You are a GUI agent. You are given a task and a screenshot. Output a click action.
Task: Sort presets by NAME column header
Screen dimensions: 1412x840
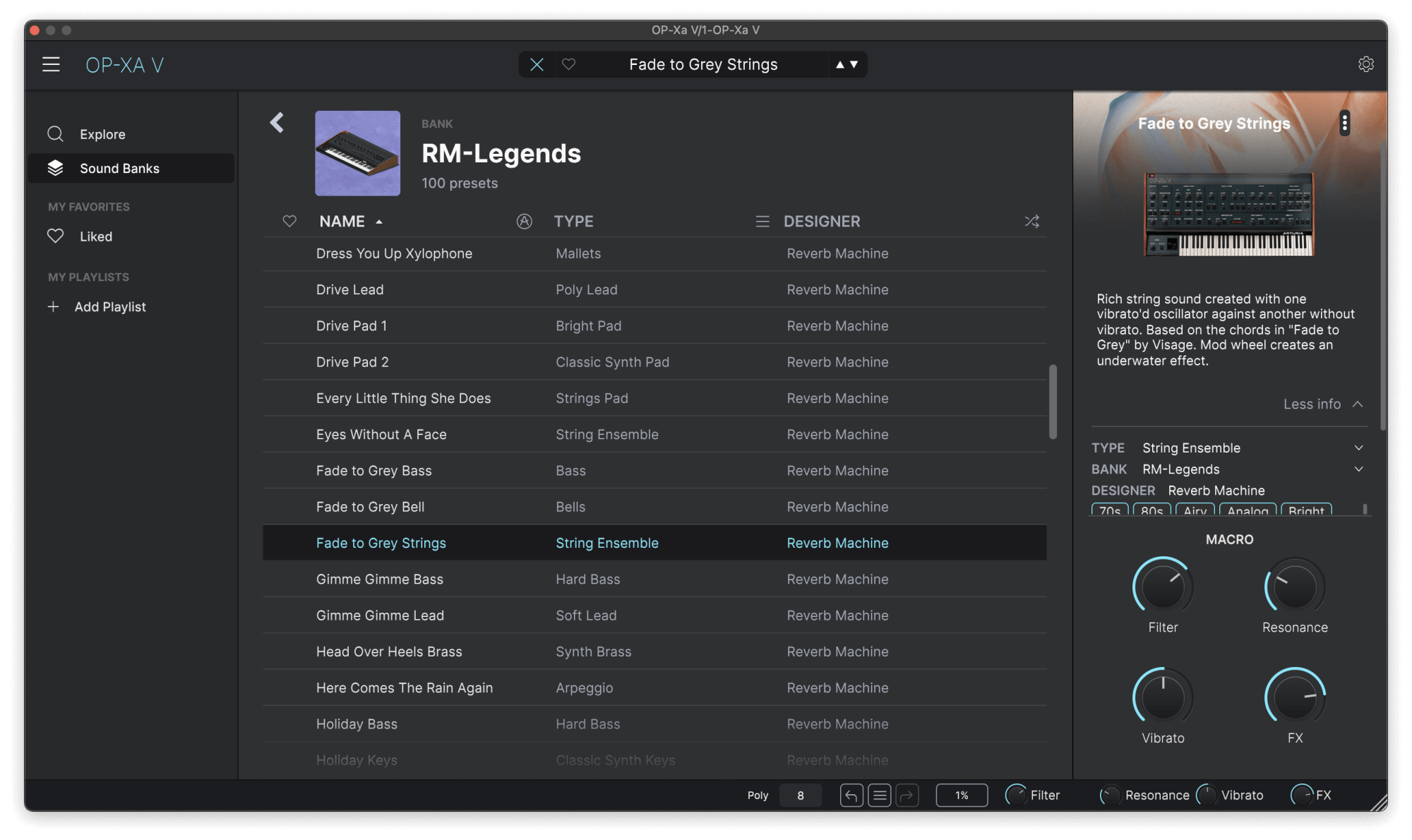(342, 222)
